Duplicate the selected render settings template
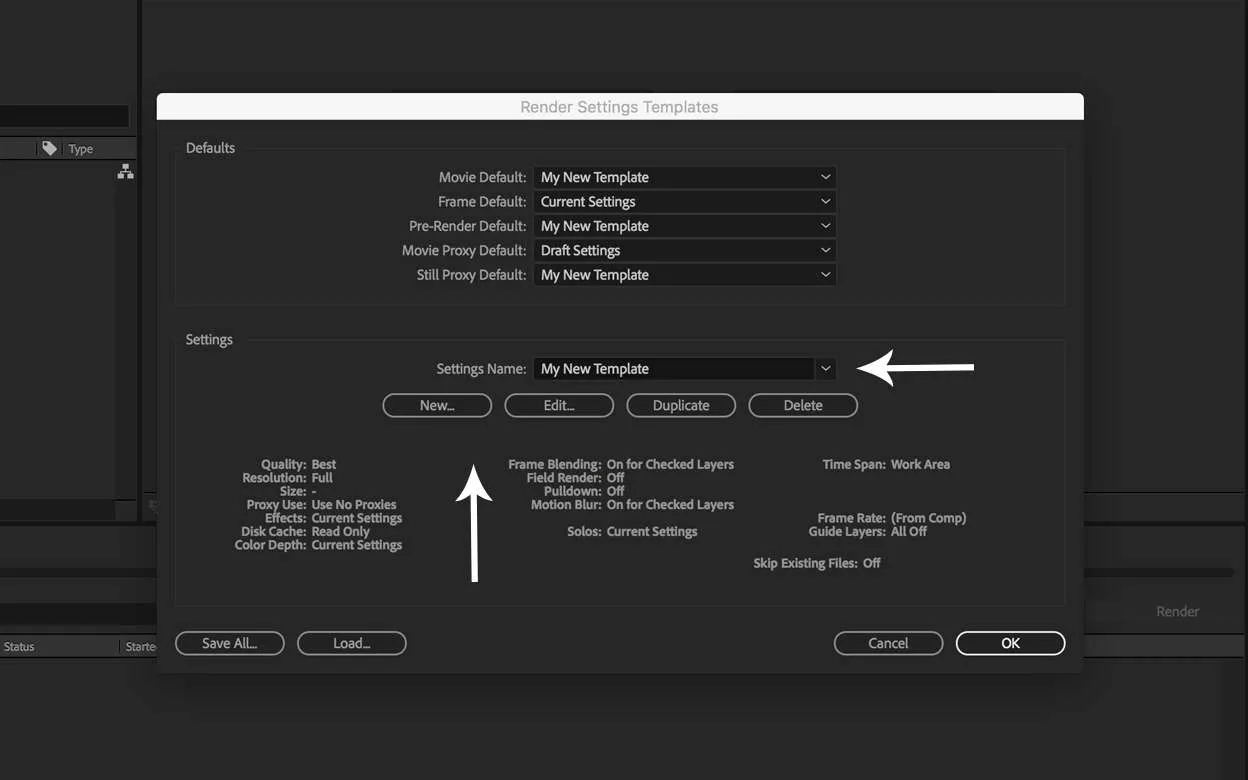1248x780 pixels. [x=681, y=406]
